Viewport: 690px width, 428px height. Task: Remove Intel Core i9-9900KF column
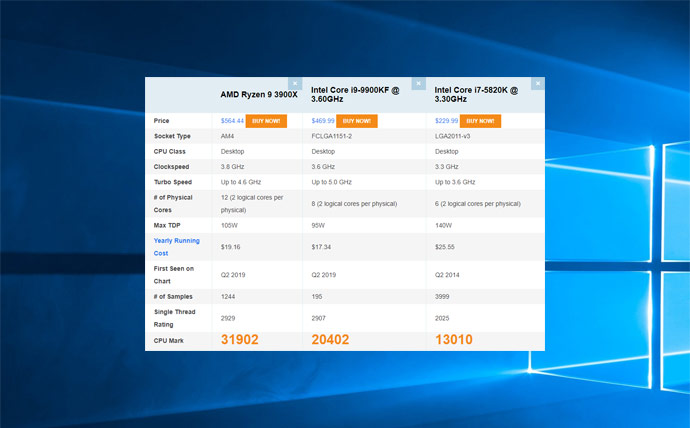(x=416, y=83)
